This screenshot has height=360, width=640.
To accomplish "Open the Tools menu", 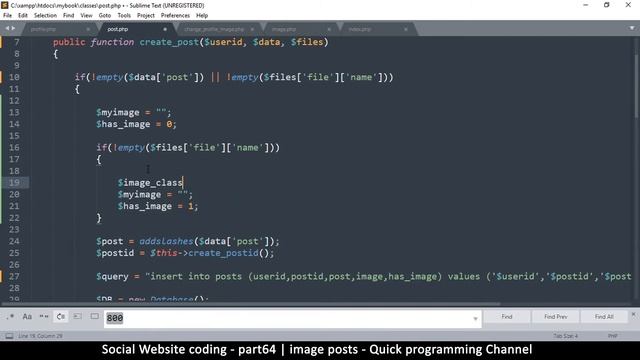I will (124, 16).
